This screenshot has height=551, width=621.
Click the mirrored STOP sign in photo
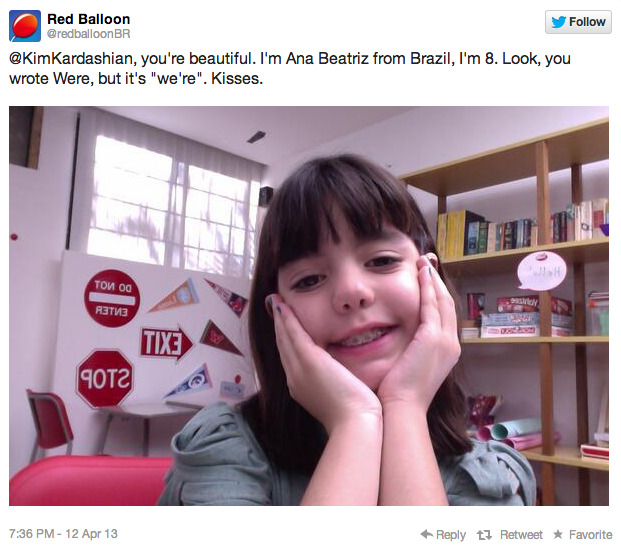coord(105,378)
